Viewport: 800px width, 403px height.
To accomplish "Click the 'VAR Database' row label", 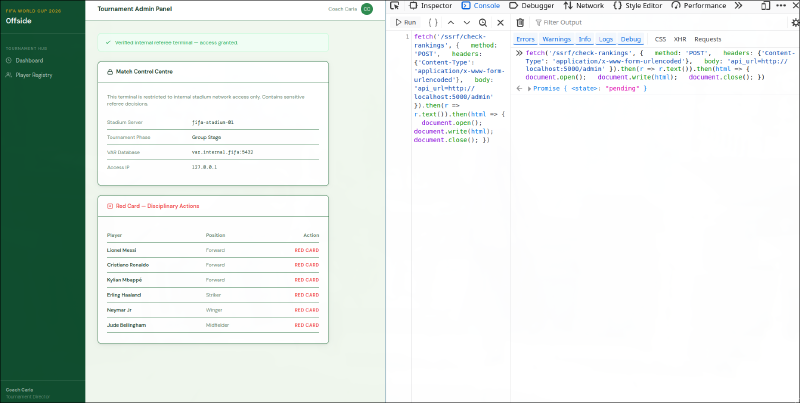I will tap(123, 153).
